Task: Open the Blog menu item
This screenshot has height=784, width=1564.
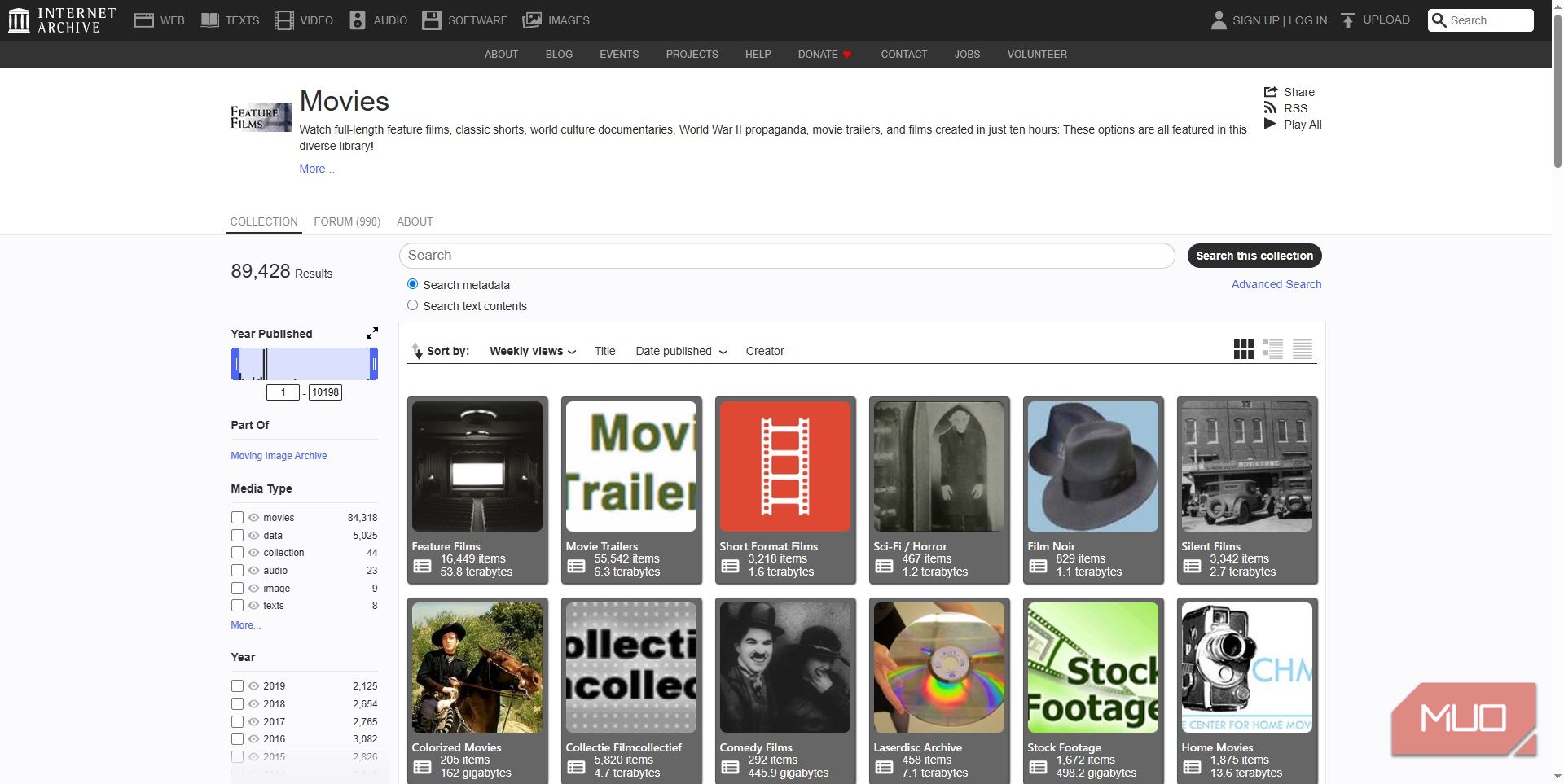Action: pyautogui.click(x=559, y=55)
